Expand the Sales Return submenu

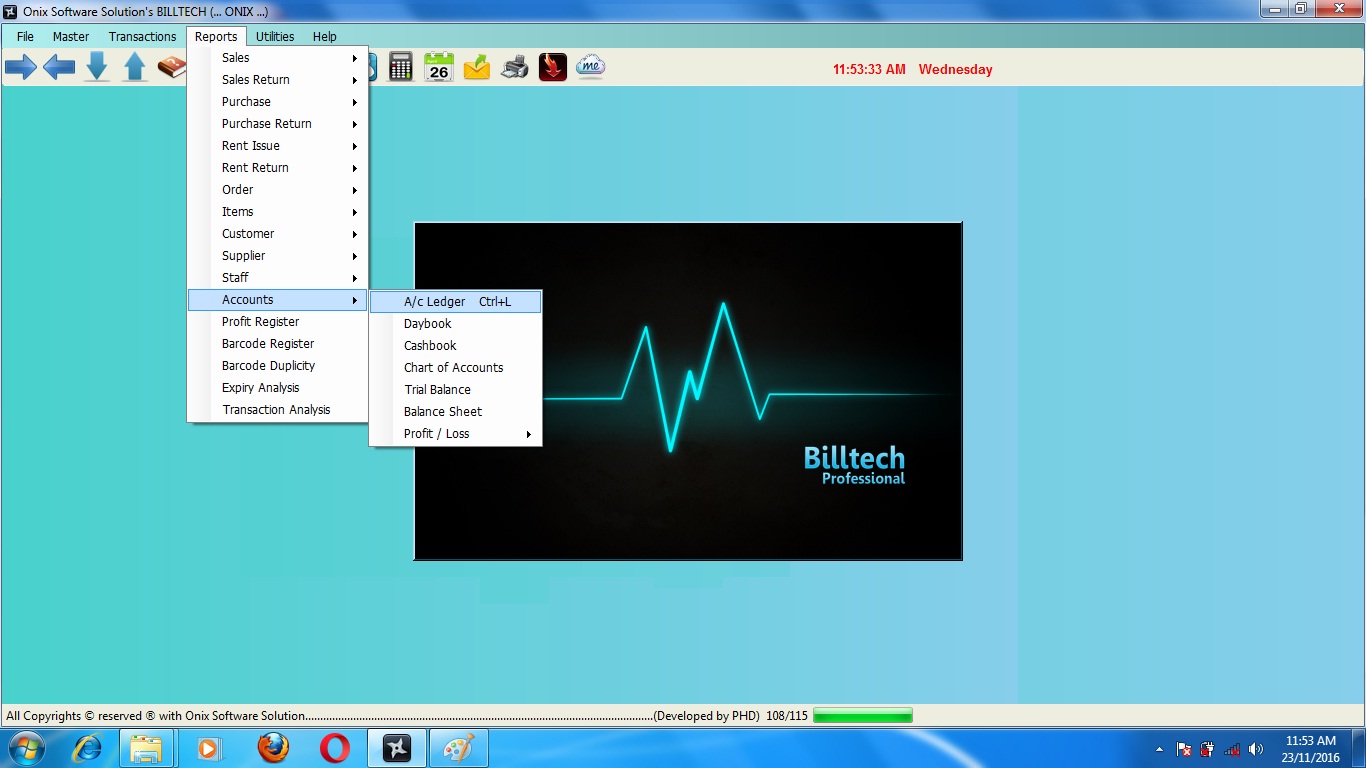point(278,80)
